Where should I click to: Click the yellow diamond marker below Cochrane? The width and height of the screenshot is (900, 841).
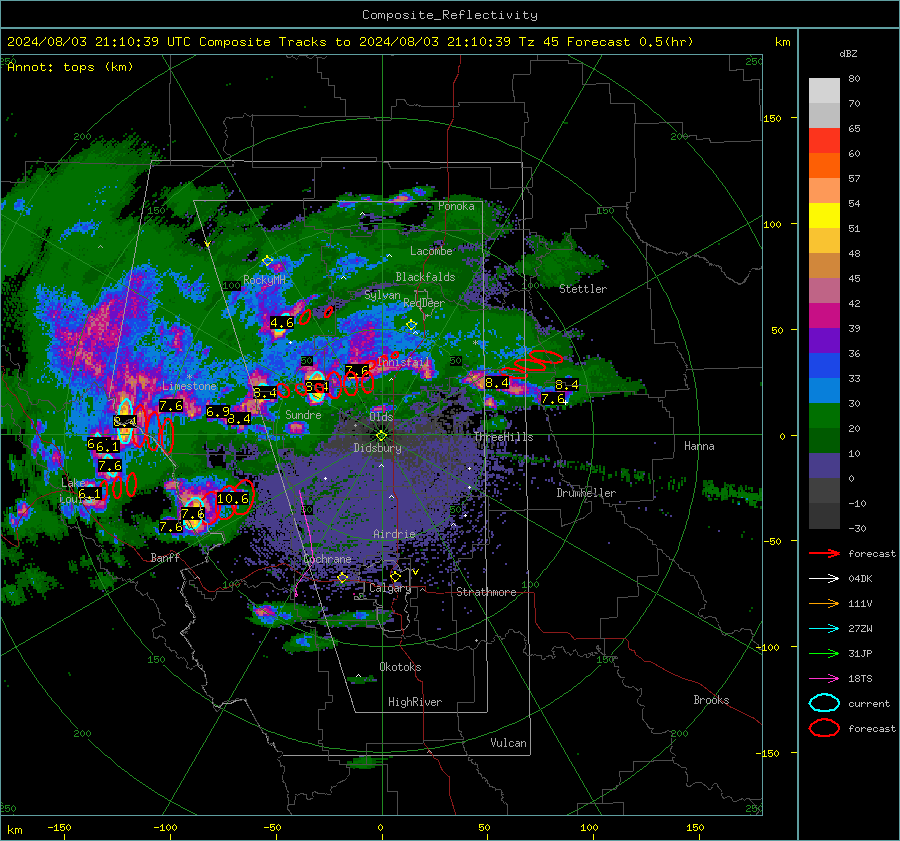342,577
